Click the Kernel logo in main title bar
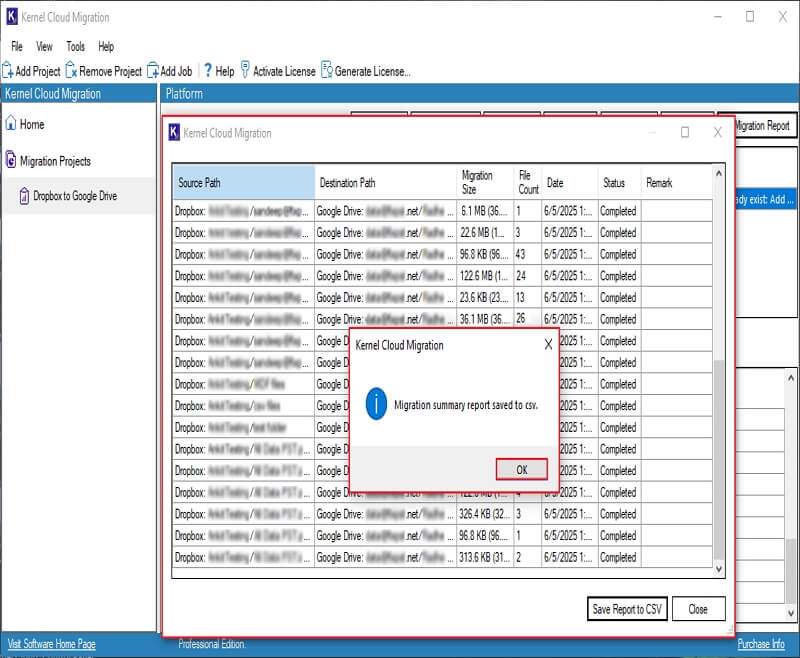 coord(12,16)
